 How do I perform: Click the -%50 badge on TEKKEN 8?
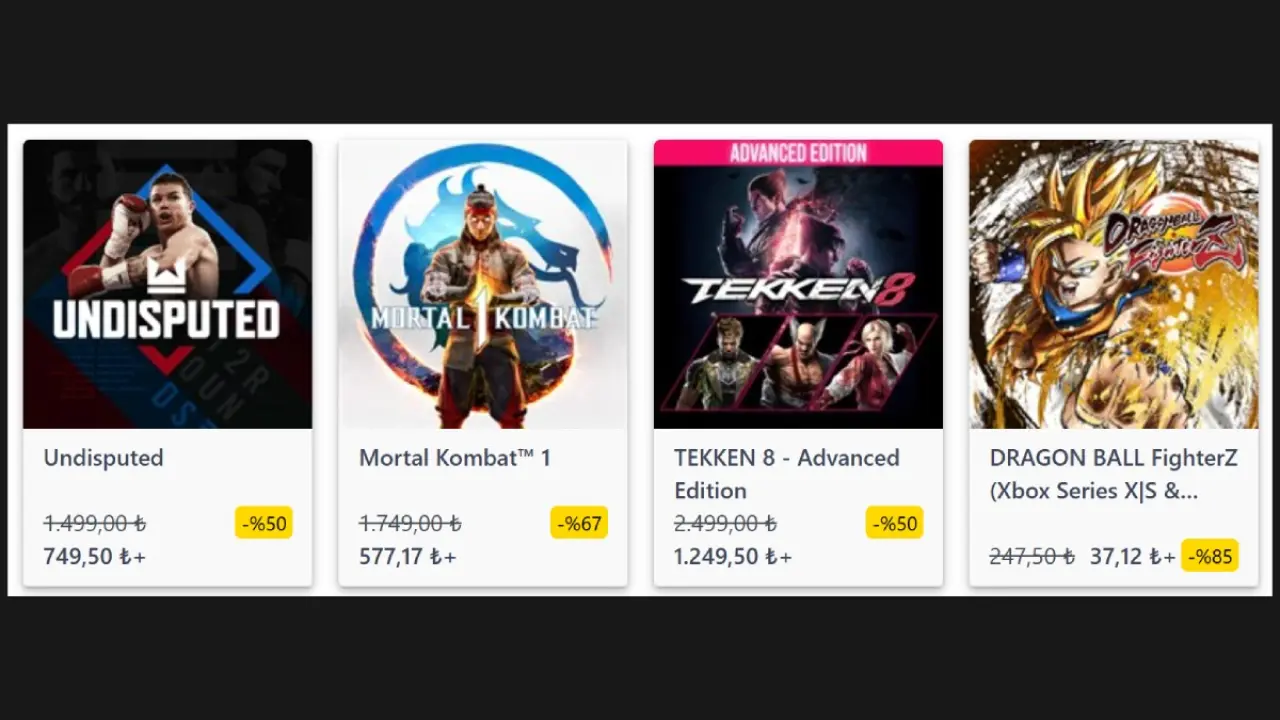point(894,523)
